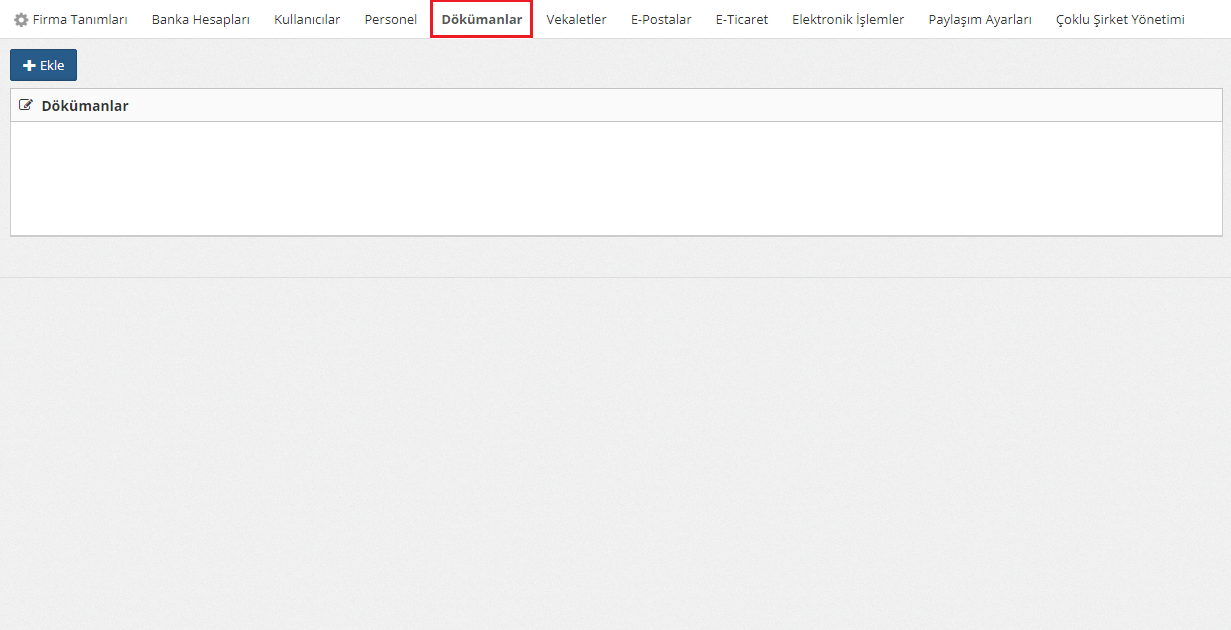The height and width of the screenshot is (630, 1231).
Task: Open the Çoklu Şirket Yönetimi tab
Action: 1120,19
